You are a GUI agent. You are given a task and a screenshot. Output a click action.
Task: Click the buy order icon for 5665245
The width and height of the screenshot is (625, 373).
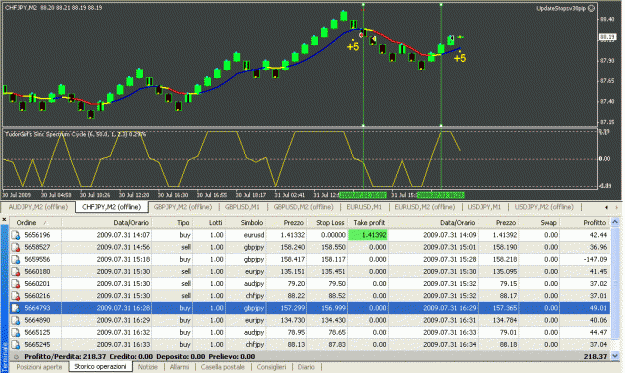pyautogui.click(x=16, y=345)
